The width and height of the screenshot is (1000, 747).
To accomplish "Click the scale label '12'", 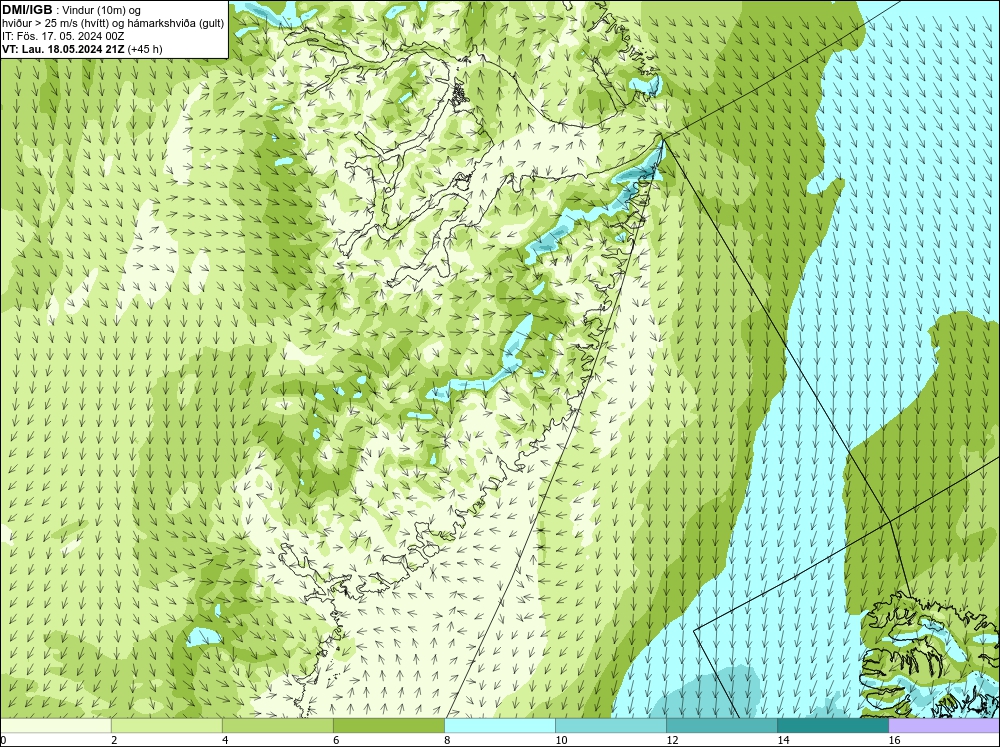I will [672, 740].
